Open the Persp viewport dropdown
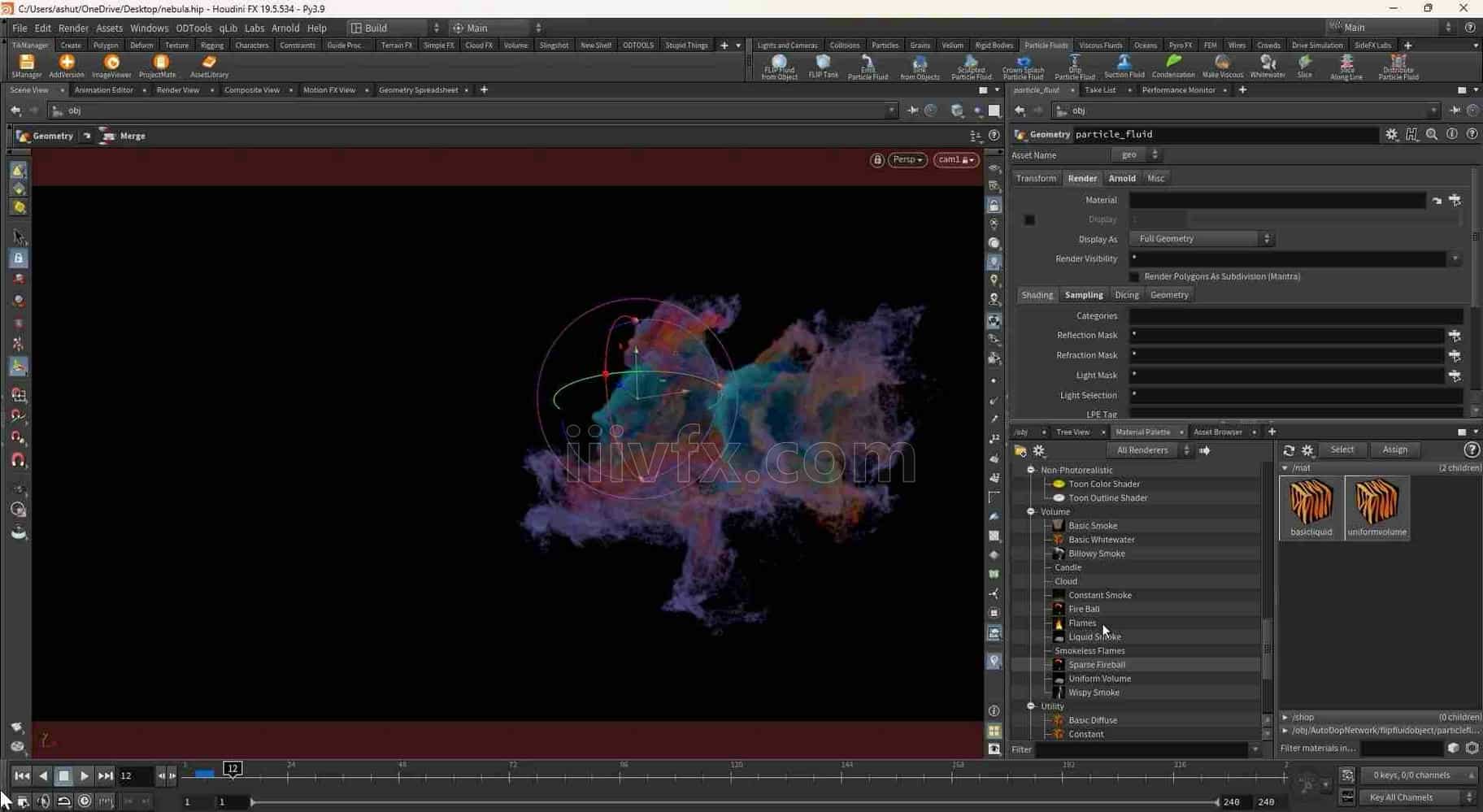The width and height of the screenshot is (1483, 812). 907,160
